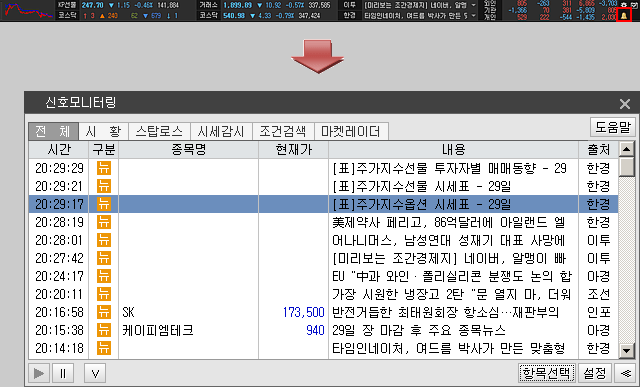
Task: Click the 설정 settings button
Action: click(595, 373)
